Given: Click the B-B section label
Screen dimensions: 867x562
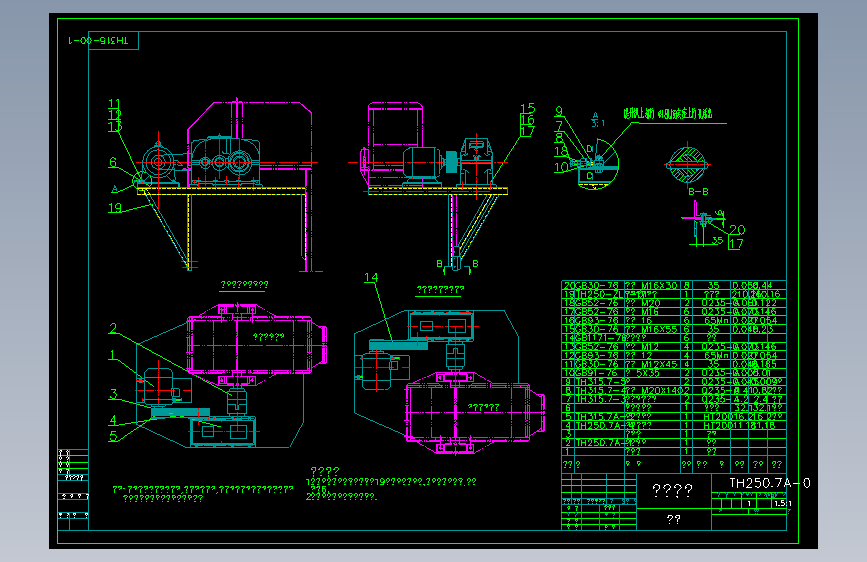Looking at the screenshot, I should (698, 191).
